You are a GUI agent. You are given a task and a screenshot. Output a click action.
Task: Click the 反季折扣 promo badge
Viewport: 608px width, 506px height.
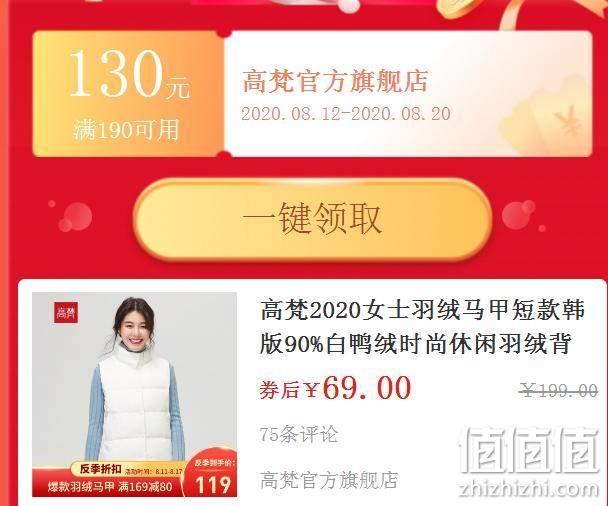100,469
